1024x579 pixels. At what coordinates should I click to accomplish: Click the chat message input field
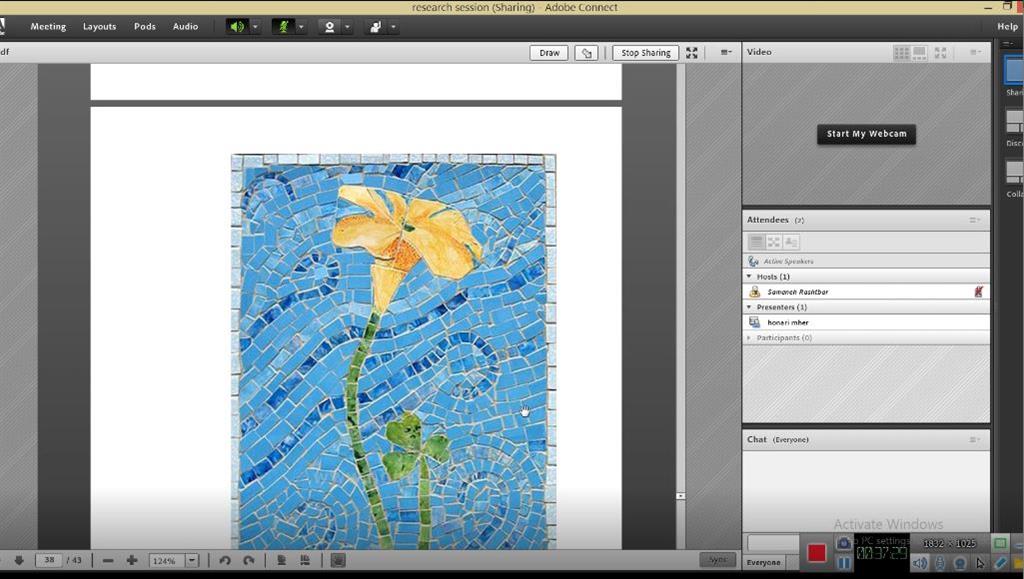773,542
